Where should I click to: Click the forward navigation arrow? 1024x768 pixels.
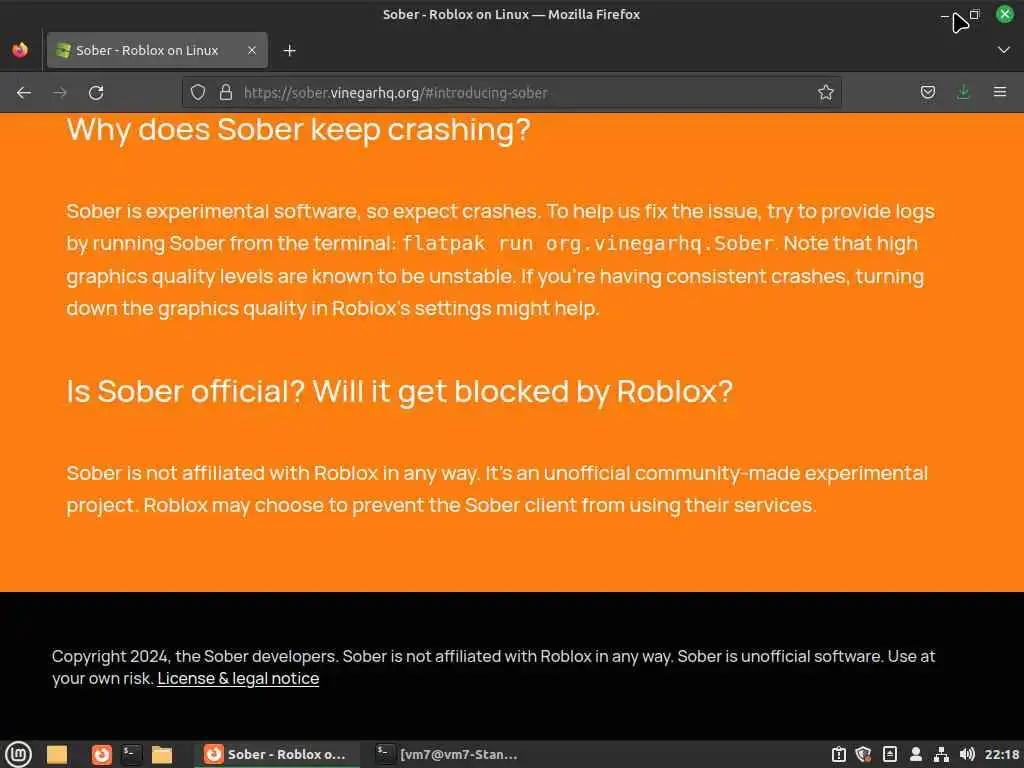[59, 93]
